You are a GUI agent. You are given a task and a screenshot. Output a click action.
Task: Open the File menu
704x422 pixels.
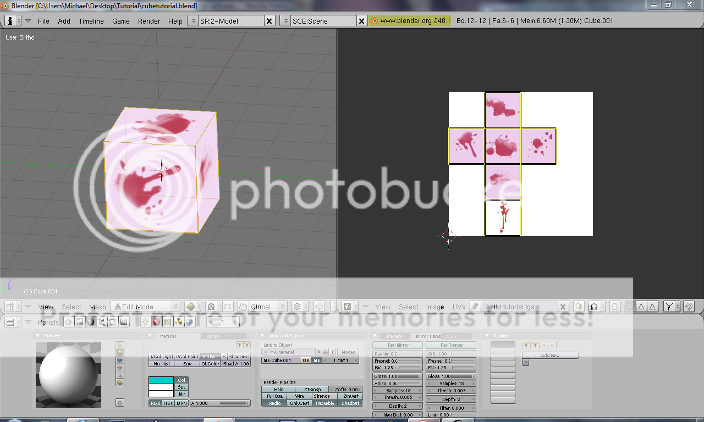pos(44,21)
